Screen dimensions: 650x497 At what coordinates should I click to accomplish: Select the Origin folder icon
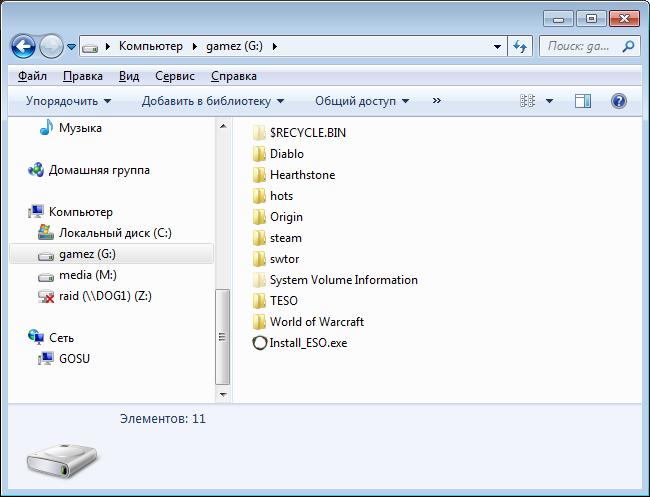tap(259, 217)
